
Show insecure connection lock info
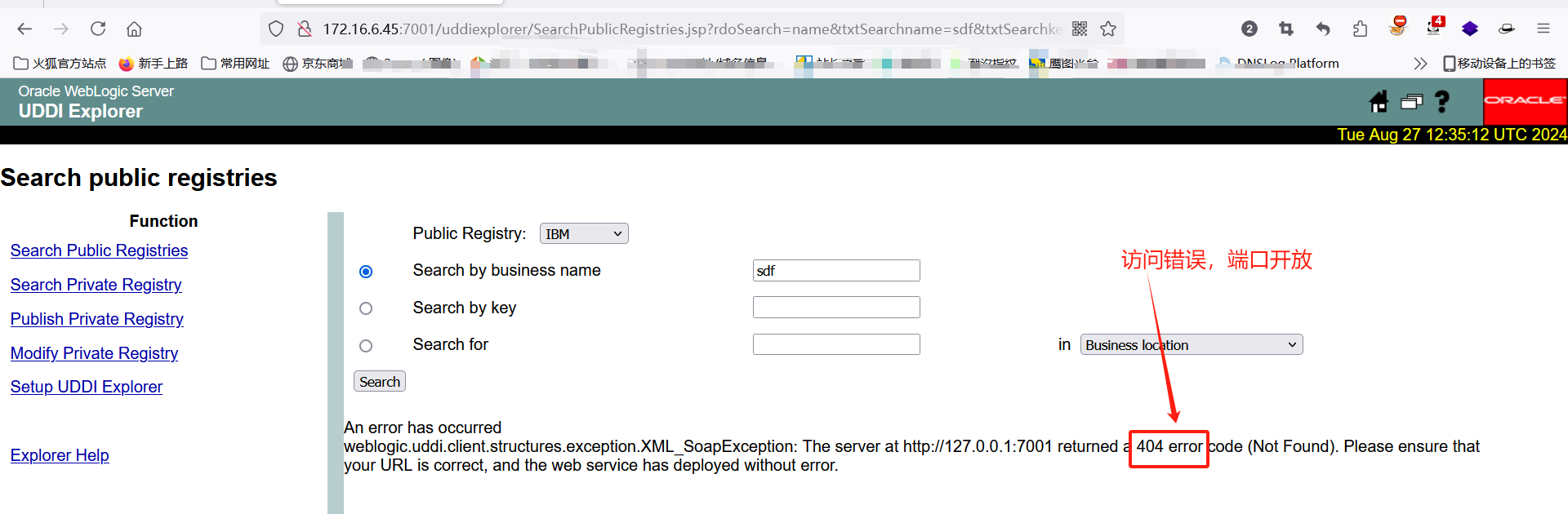tap(305, 29)
